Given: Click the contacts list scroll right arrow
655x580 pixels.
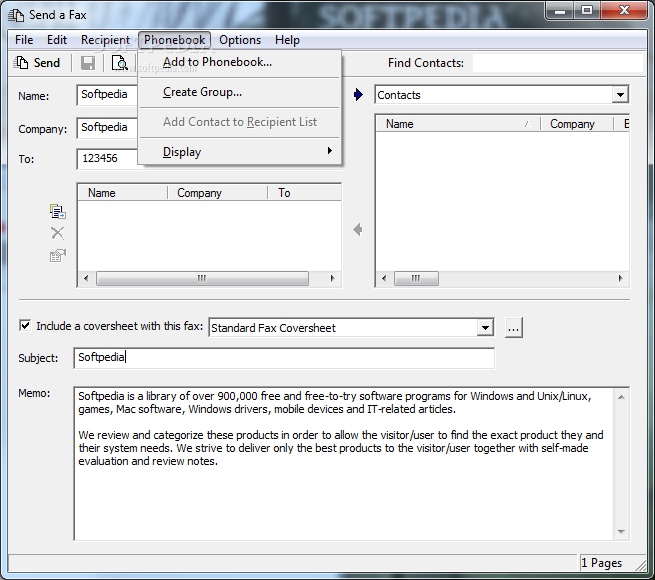Looking at the screenshot, I should (621, 278).
